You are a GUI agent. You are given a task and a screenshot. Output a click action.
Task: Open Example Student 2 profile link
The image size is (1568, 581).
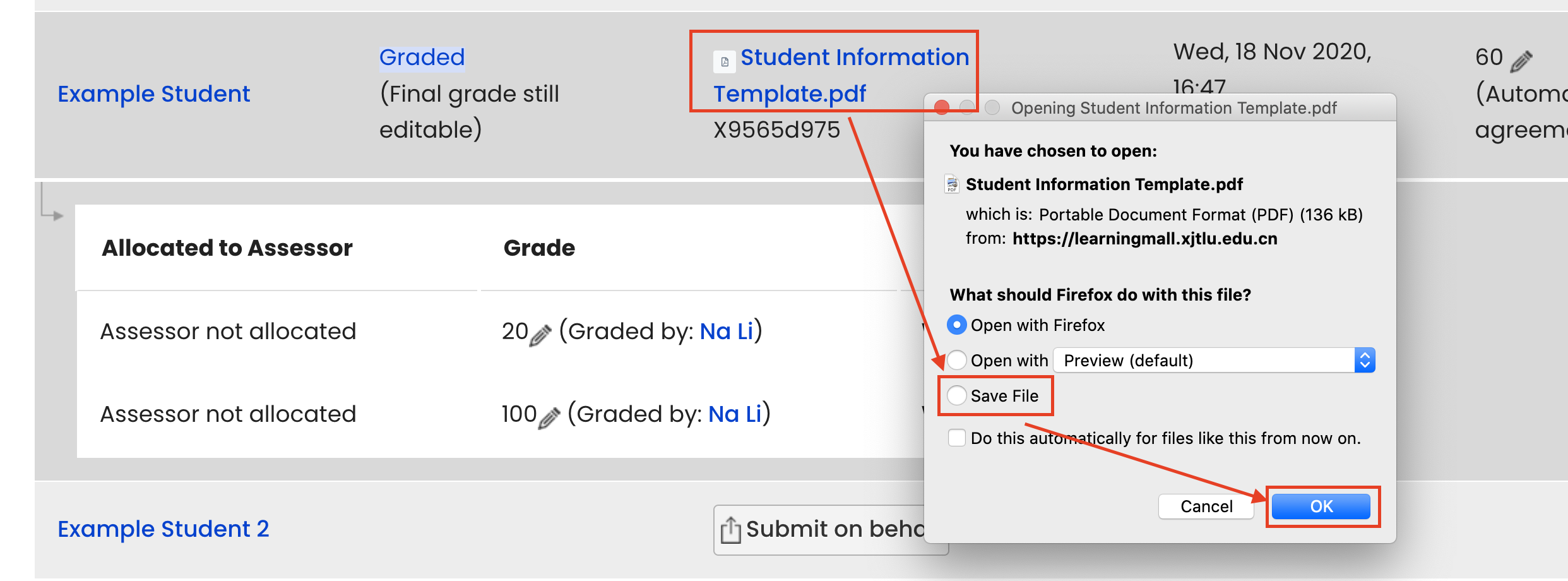tap(163, 529)
